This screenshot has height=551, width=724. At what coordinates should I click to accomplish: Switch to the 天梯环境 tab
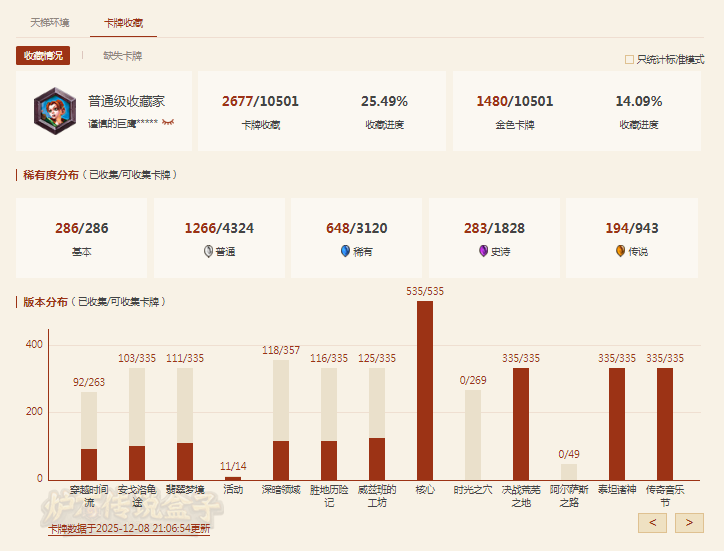coord(50,21)
